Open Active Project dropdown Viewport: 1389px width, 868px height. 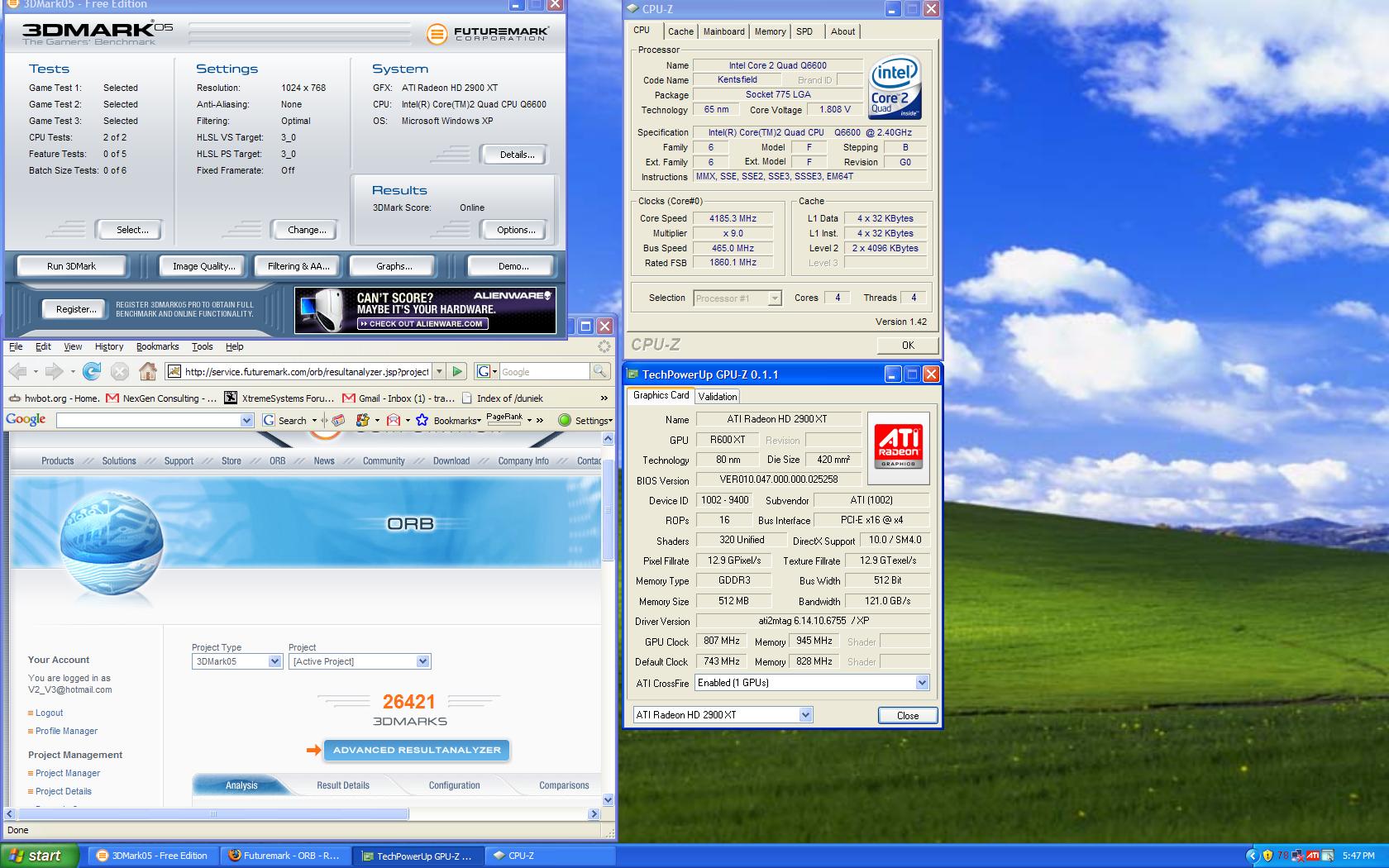click(x=360, y=661)
